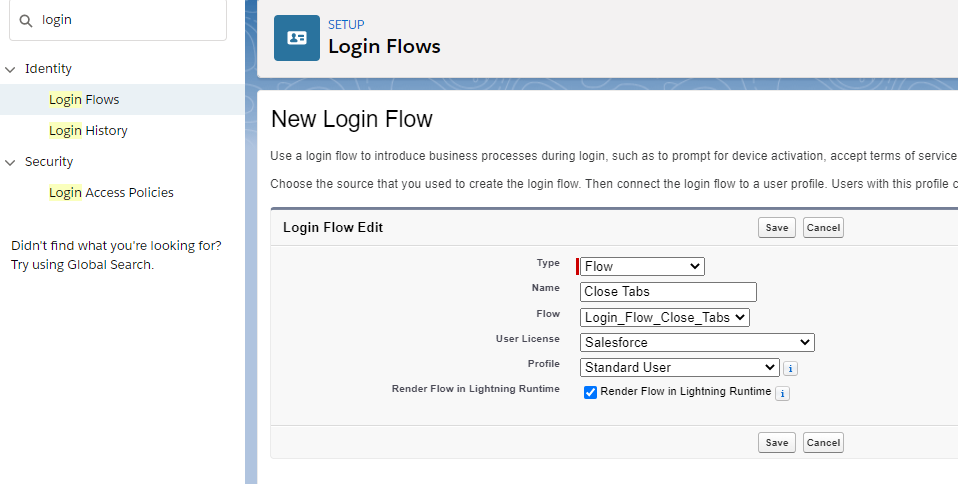
Task: Open Login History in the sidebar
Action: tap(88, 131)
